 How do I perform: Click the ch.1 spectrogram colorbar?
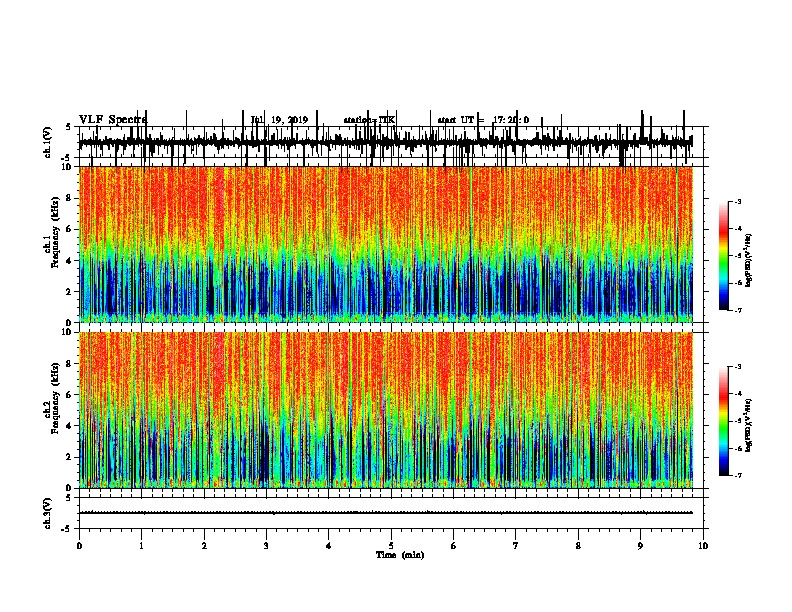coord(723,256)
